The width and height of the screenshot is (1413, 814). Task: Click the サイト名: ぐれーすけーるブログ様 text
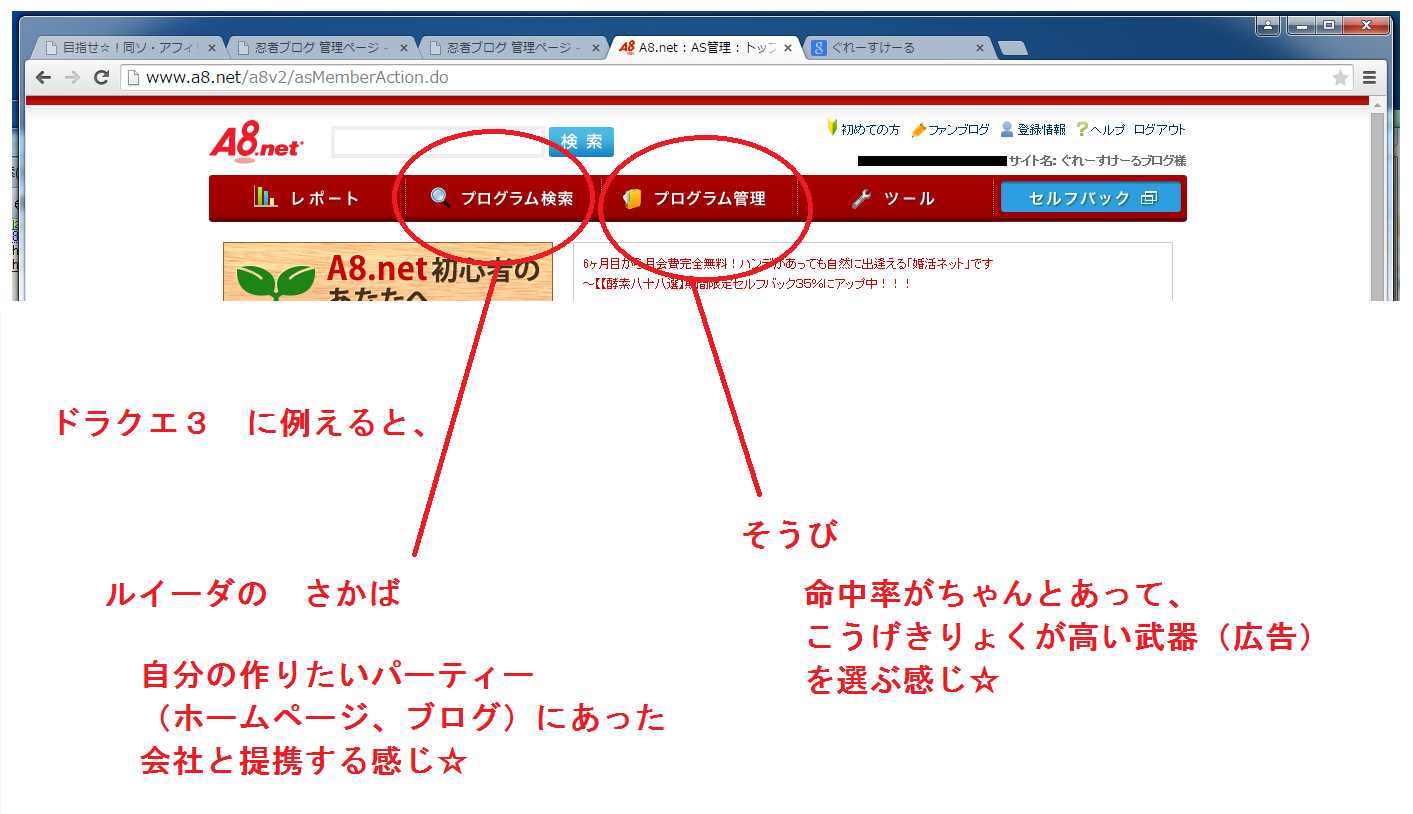coord(1097,161)
